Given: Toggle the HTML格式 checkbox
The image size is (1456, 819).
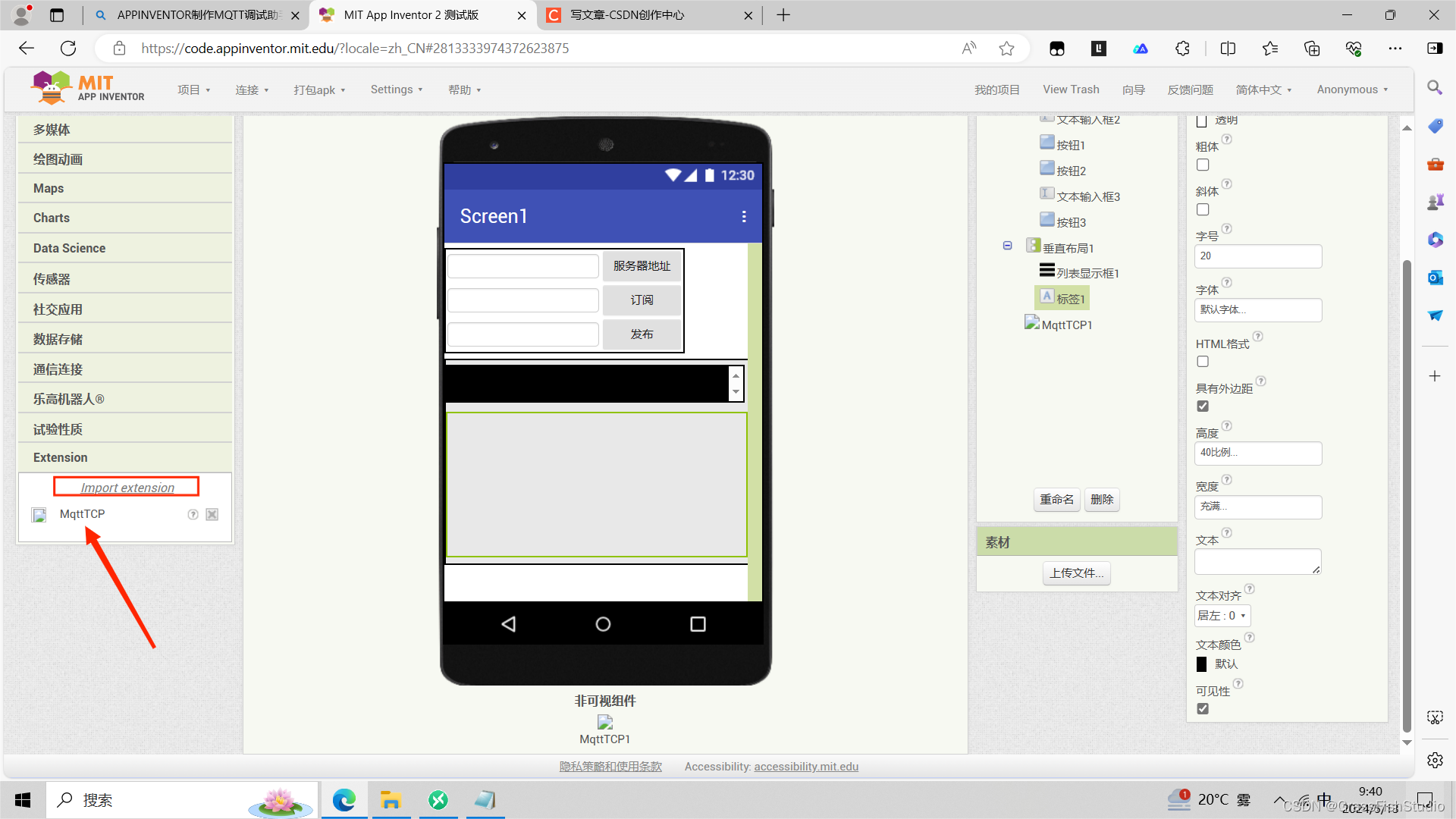Looking at the screenshot, I should click(x=1203, y=362).
